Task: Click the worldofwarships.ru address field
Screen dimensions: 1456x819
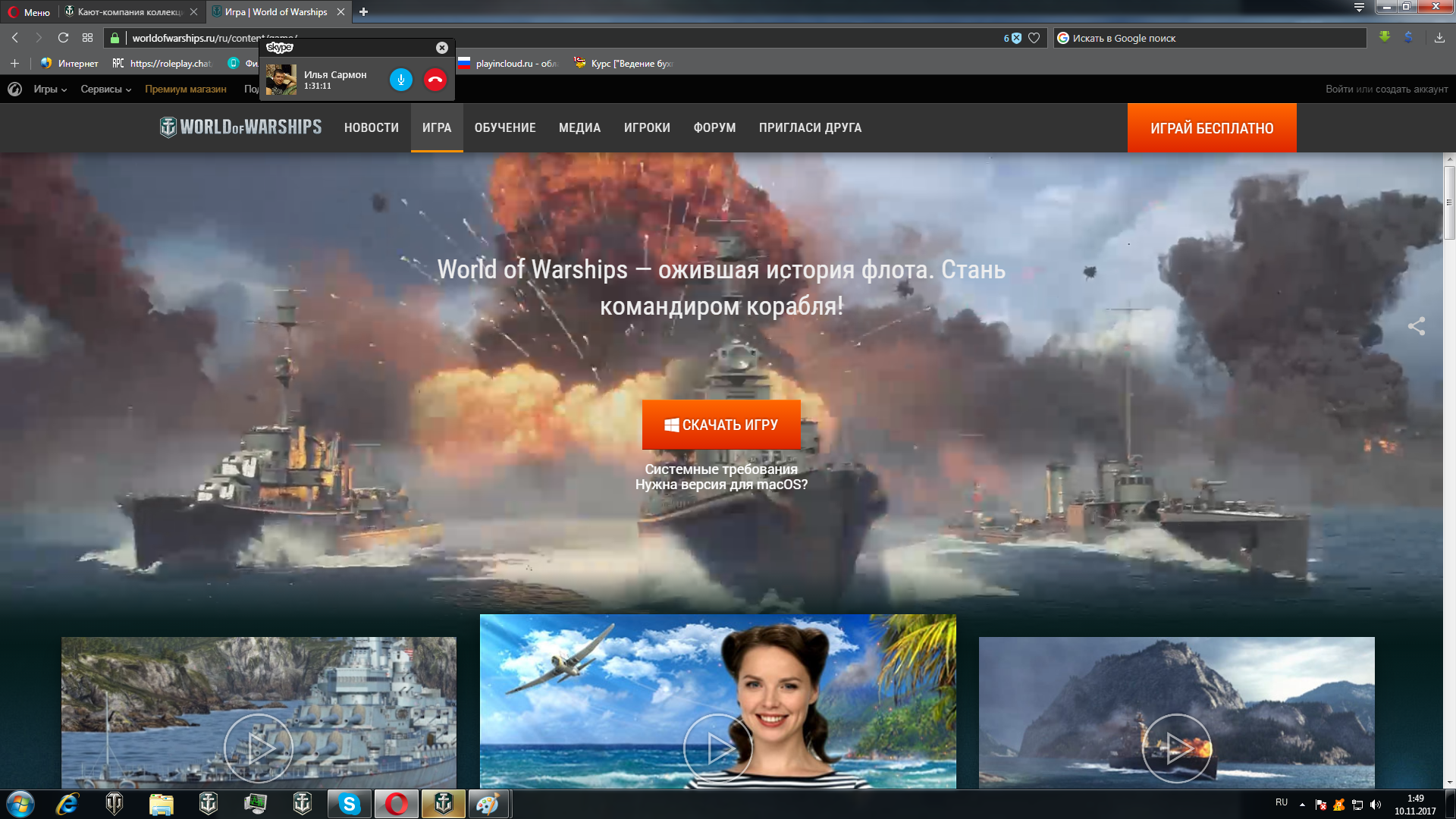Action: pyautogui.click(x=561, y=38)
